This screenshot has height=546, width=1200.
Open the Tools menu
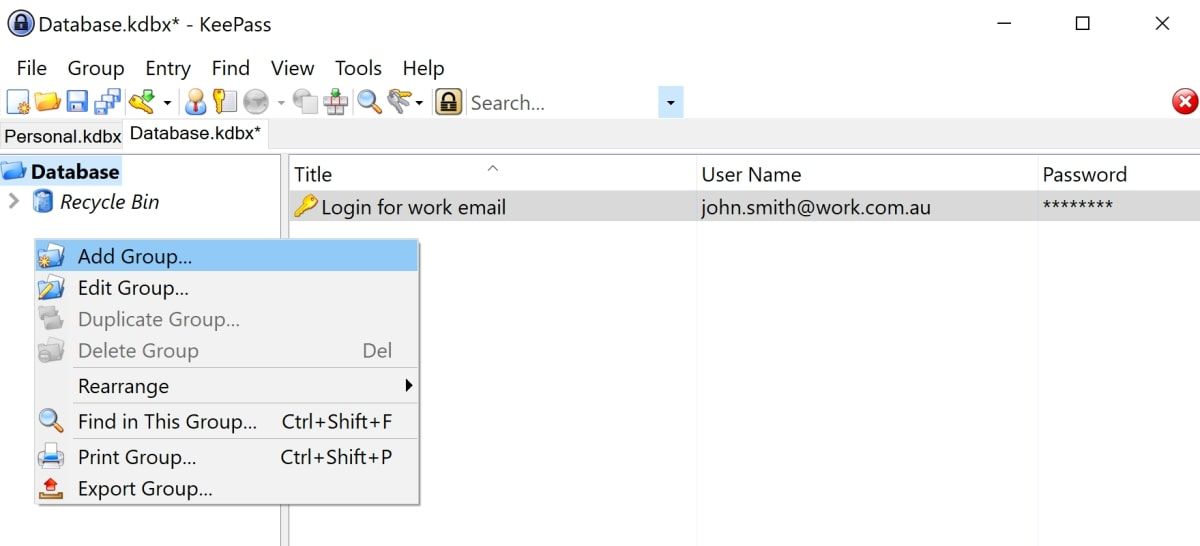(x=358, y=68)
